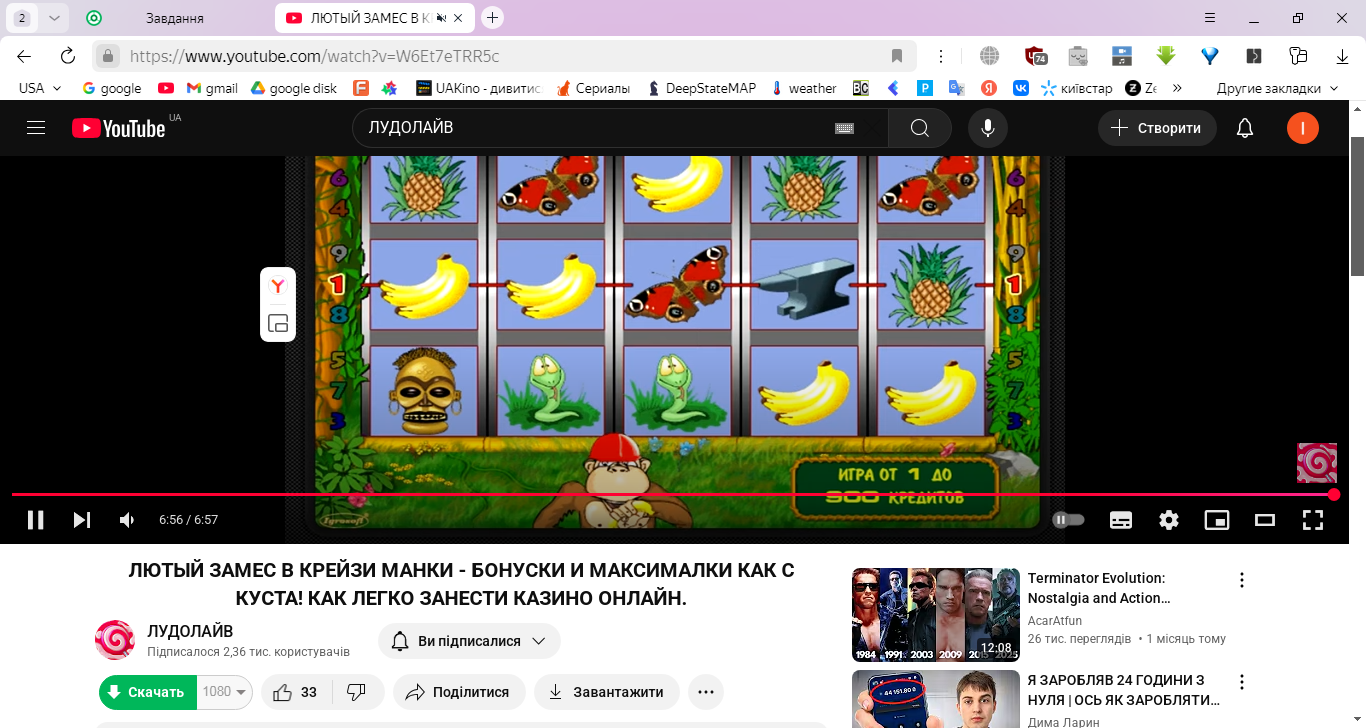The width and height of the screenshot is (1366, 728).
Task: Open the YouTube hamburger guide menu
Action: click(x=36, y=128)
